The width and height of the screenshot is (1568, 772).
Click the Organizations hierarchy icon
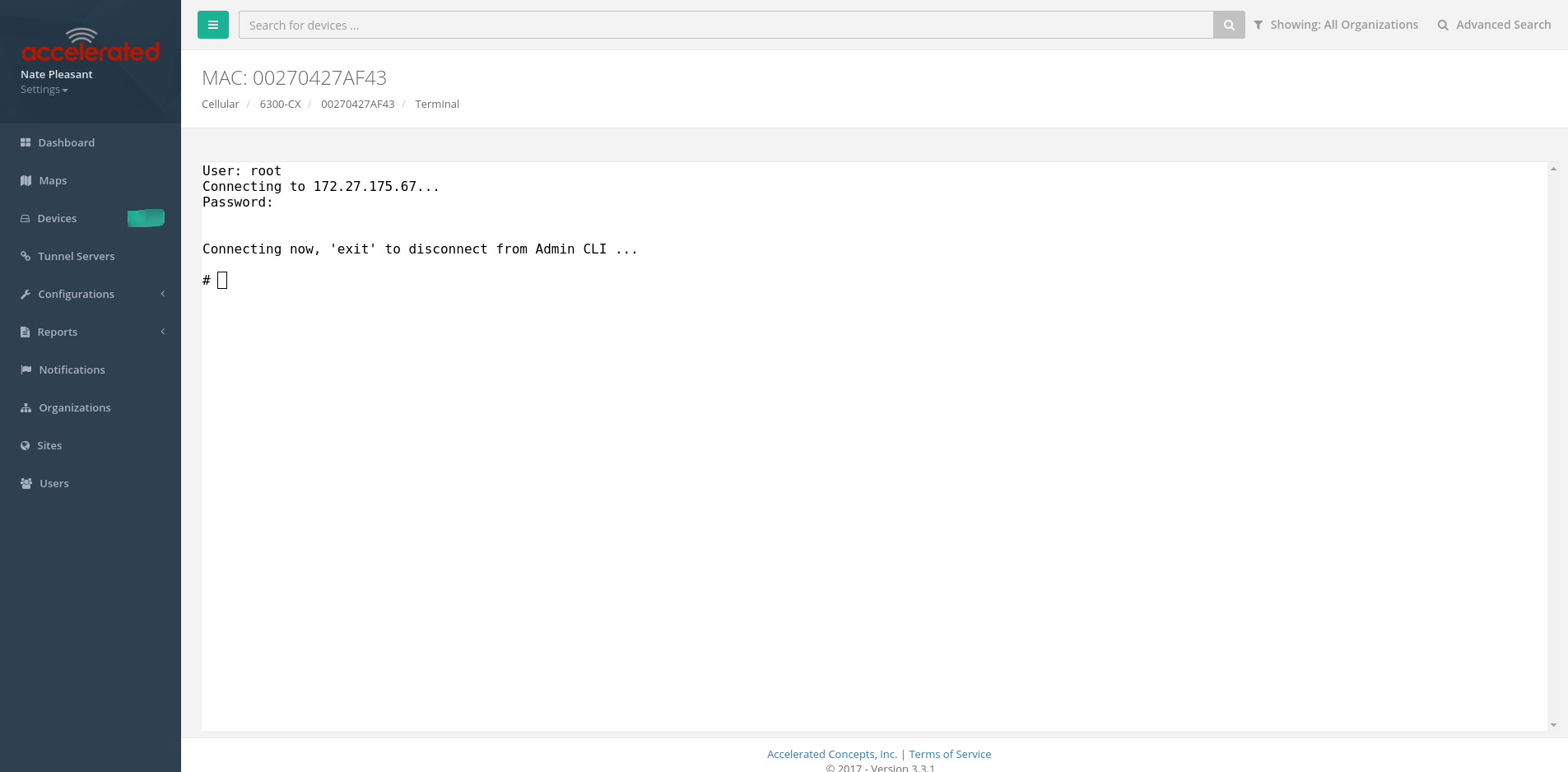click(26, 407)
